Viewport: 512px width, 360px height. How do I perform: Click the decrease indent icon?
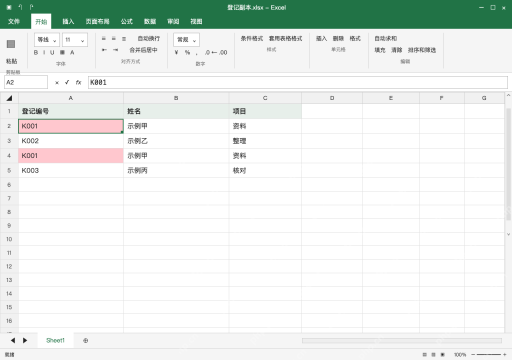click(x=104, y=50)
